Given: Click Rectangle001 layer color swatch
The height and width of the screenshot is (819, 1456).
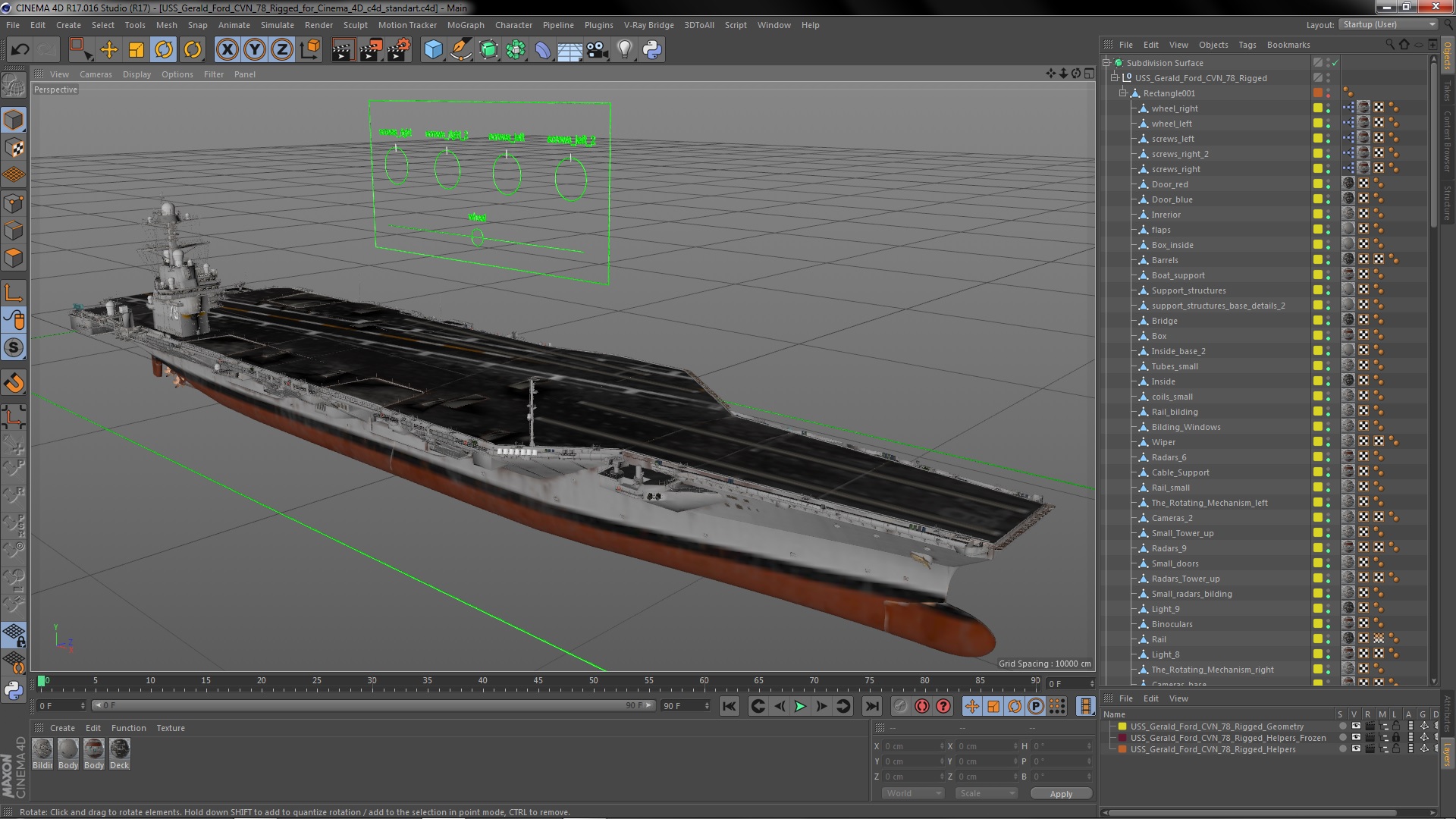Looking at the screenshot, I should [x=1318, y=93].
